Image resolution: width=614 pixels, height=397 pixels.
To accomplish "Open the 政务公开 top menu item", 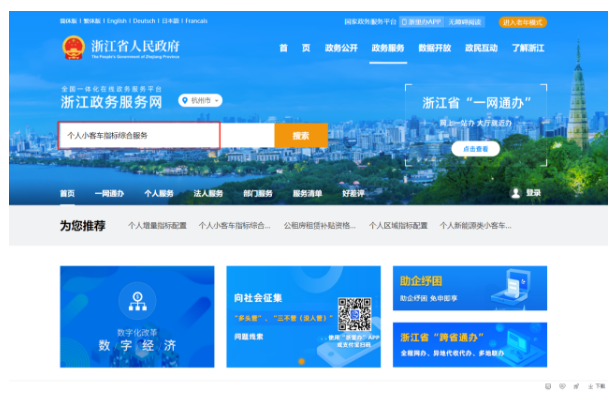I will (341, 48).
